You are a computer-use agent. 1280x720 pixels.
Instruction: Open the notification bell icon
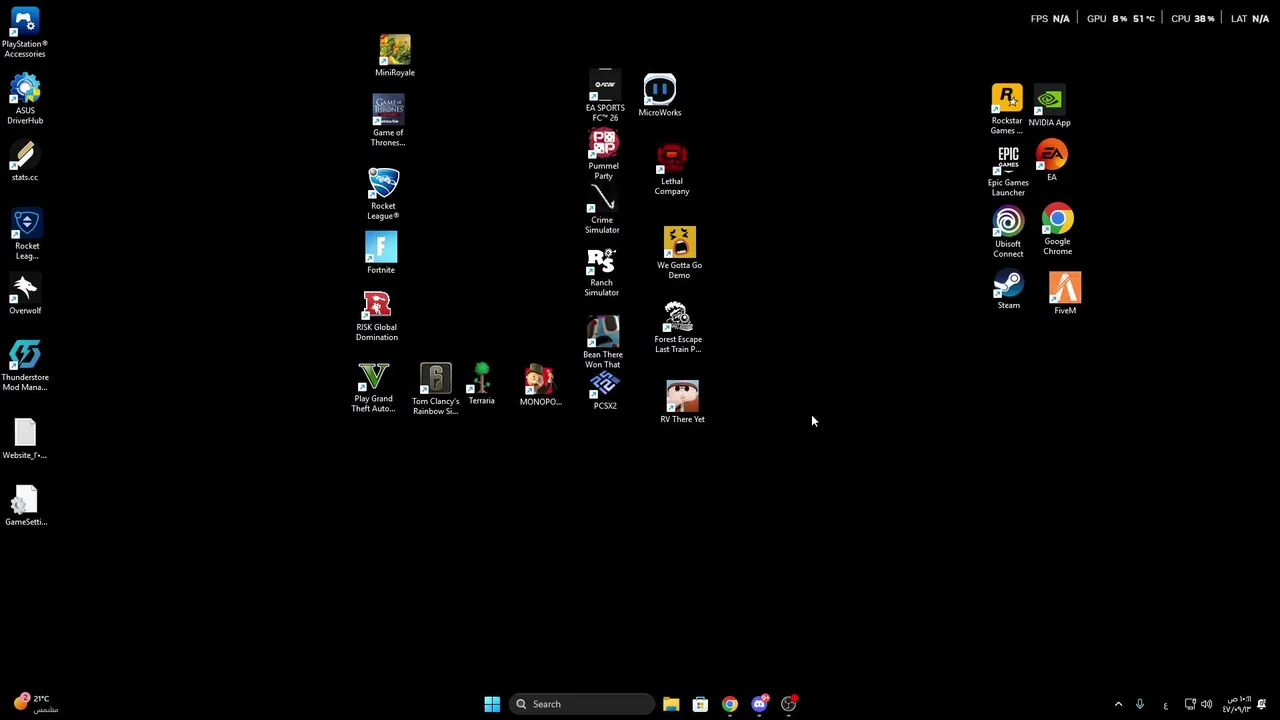[x=1262, y=704]
